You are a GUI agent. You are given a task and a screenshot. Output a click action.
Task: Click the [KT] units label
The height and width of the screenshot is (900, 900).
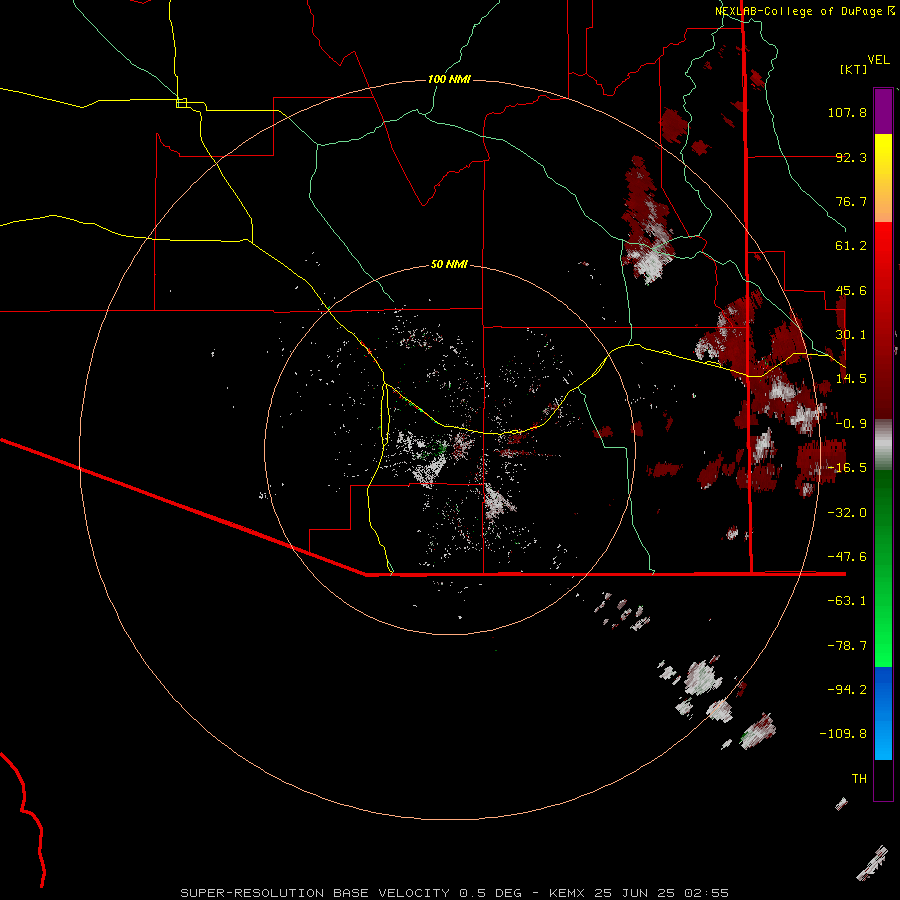point(854,69)
